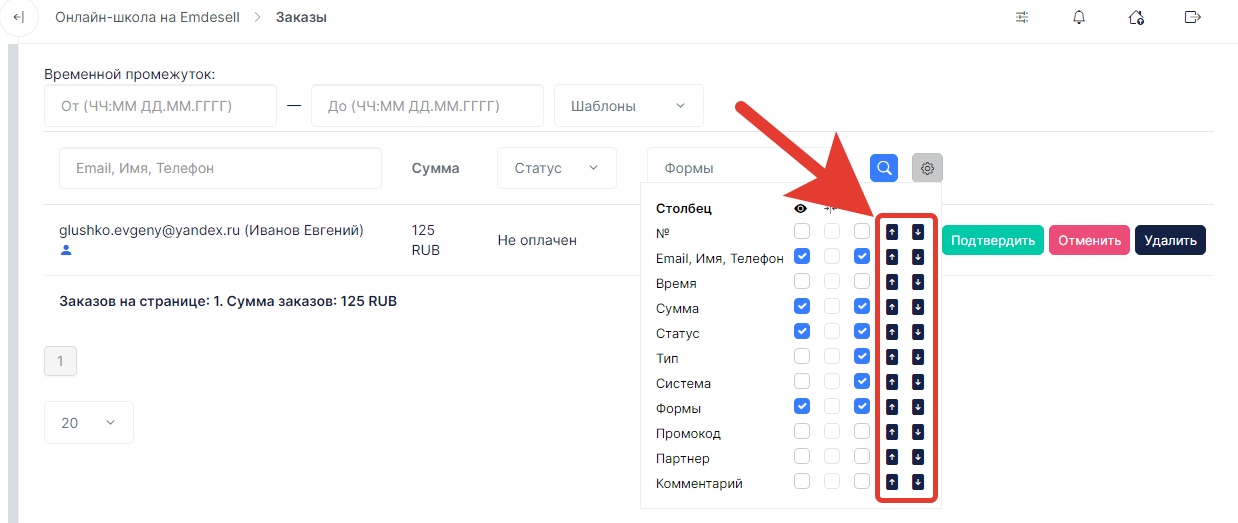
Task: Uncheck visibility for Email, Имя, Телефон
Action: [x=802, y=257]
